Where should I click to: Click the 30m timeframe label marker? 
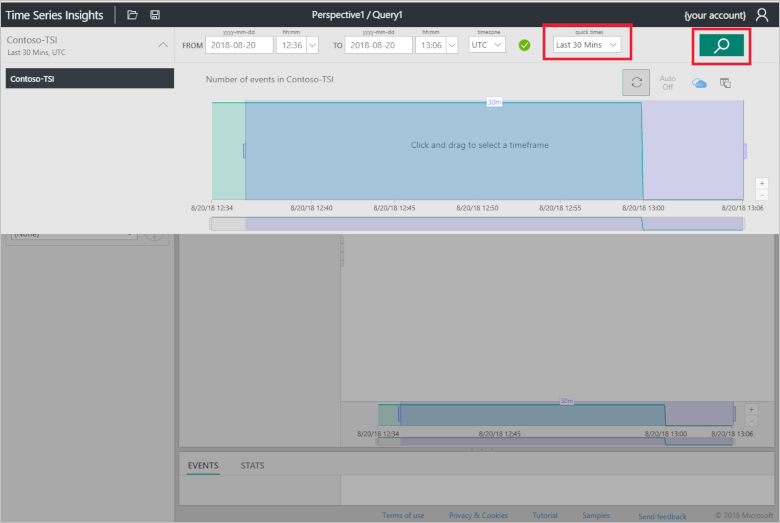(x=494, y=102)
